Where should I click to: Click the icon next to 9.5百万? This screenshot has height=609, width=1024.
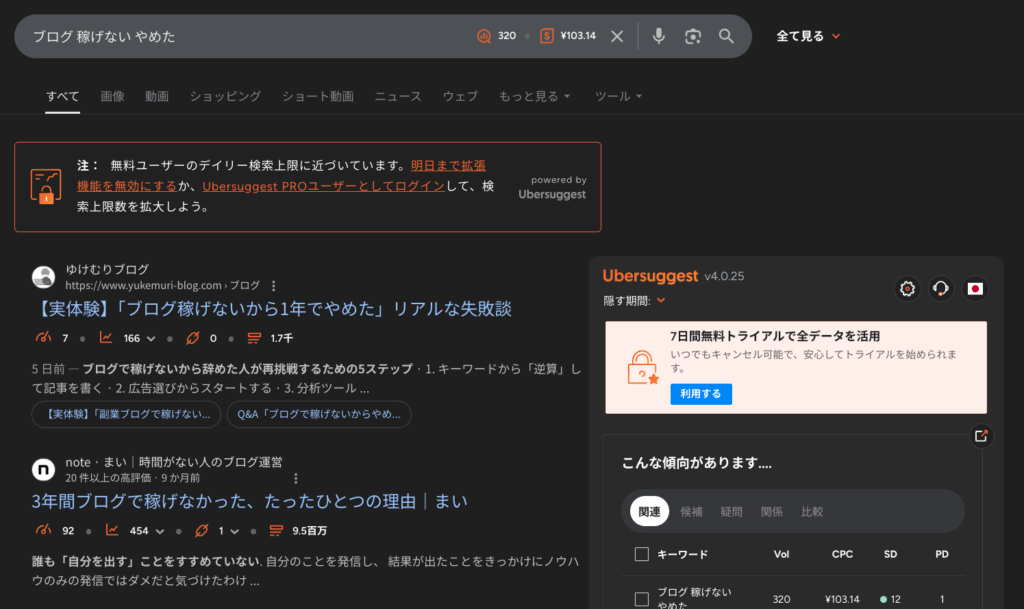[276, 530]
